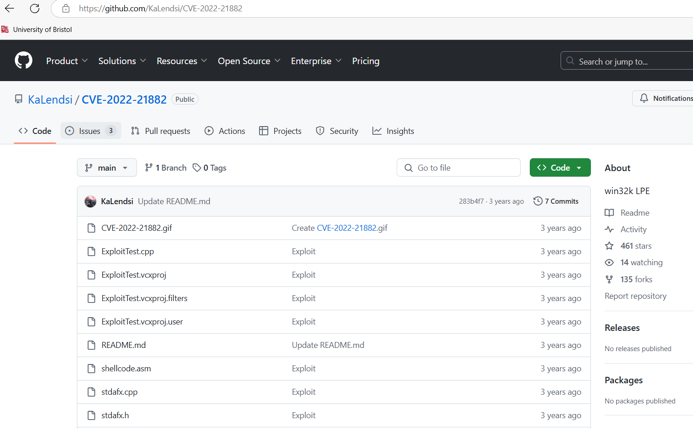693x429 pixels.
Task: Click the eye icon beside 14 watching
Action: click(609, 262)
